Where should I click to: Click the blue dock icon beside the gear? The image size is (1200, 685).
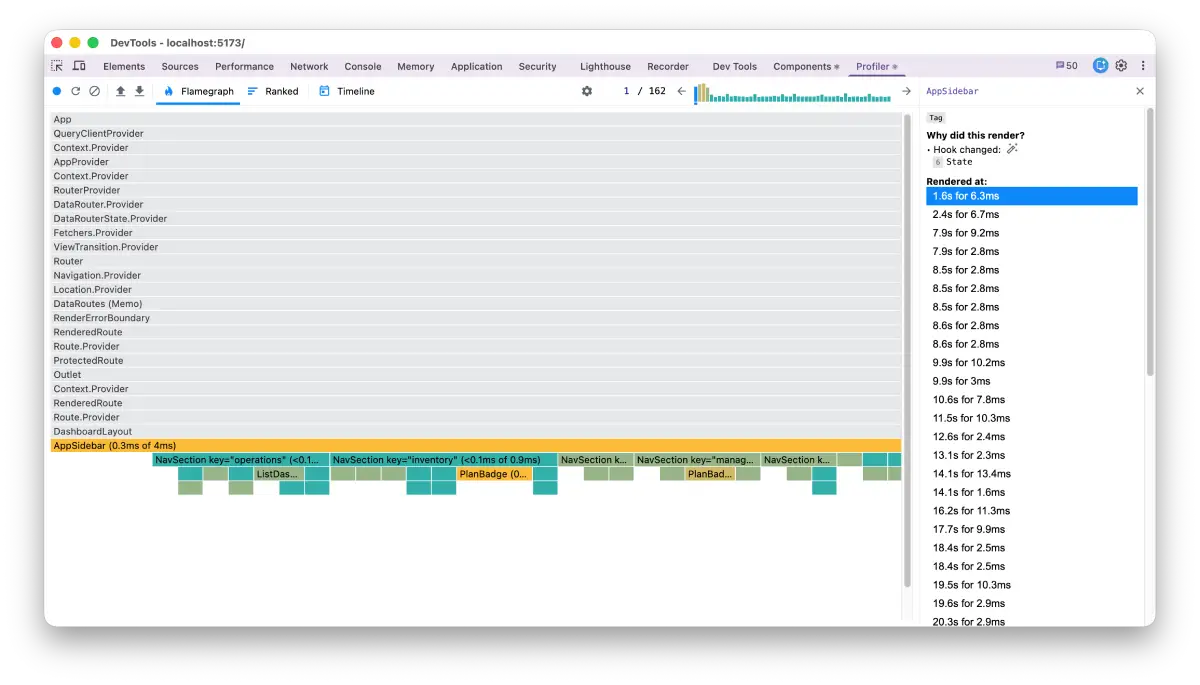(x=1100, y=66)
